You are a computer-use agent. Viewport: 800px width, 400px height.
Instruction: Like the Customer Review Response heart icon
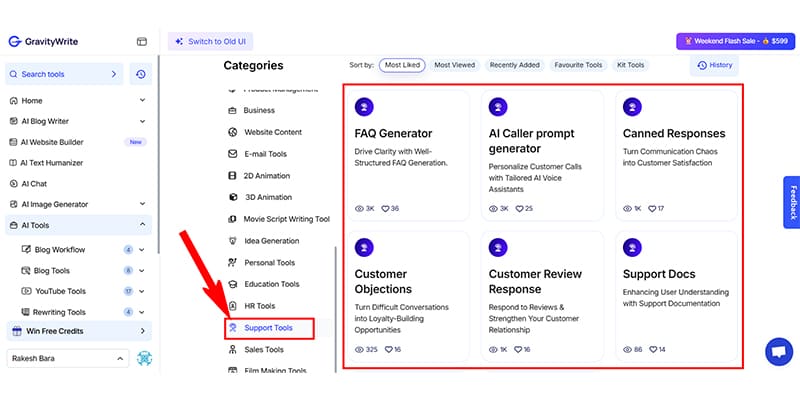coord(518,349)
